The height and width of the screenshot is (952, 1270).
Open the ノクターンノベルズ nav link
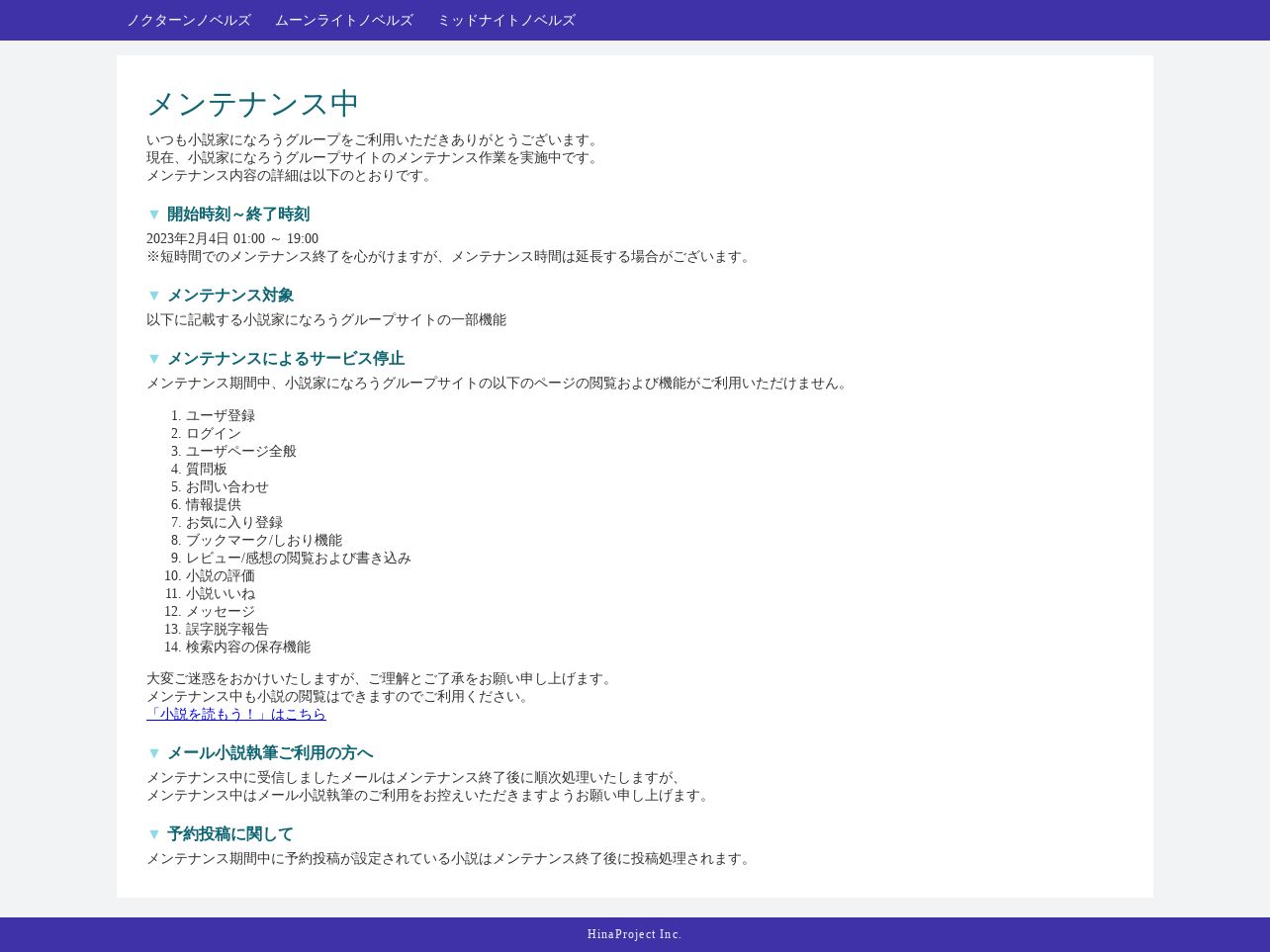(x=189, y=20)
